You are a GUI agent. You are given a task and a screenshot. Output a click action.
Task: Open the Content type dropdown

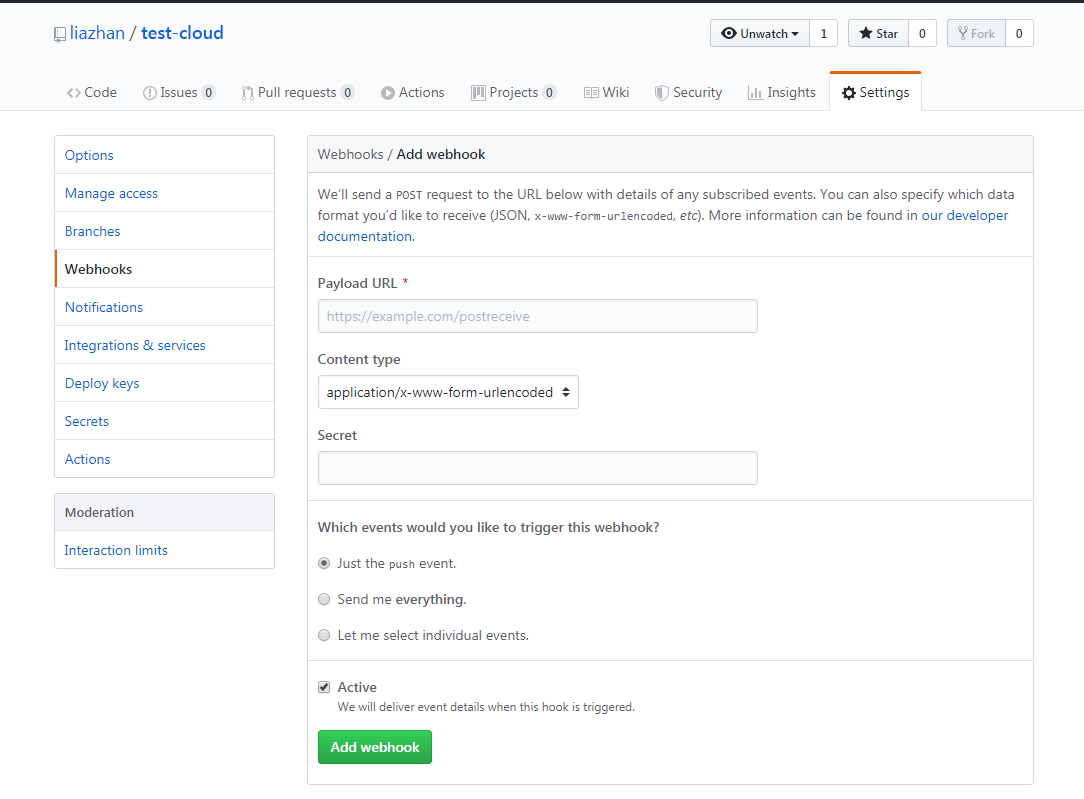448,392
